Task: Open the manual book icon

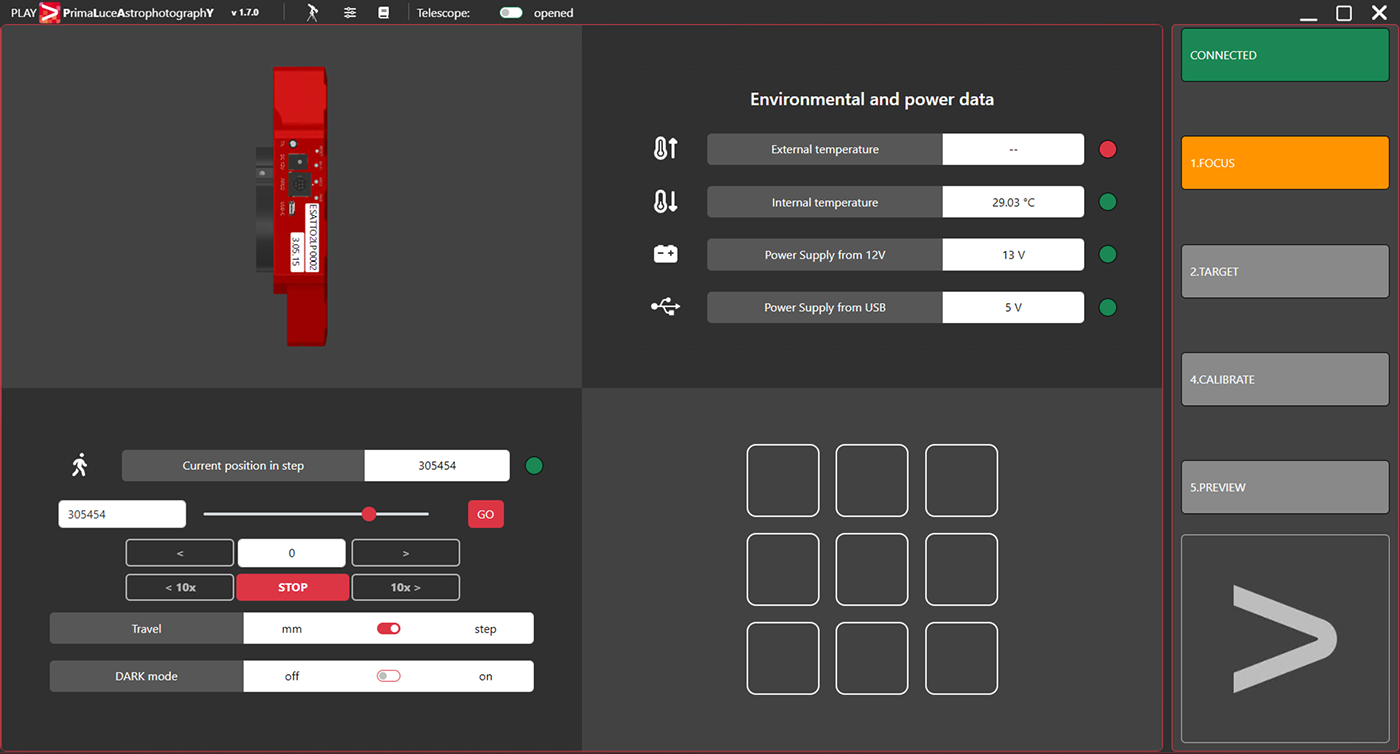Action: pos(383,13)
